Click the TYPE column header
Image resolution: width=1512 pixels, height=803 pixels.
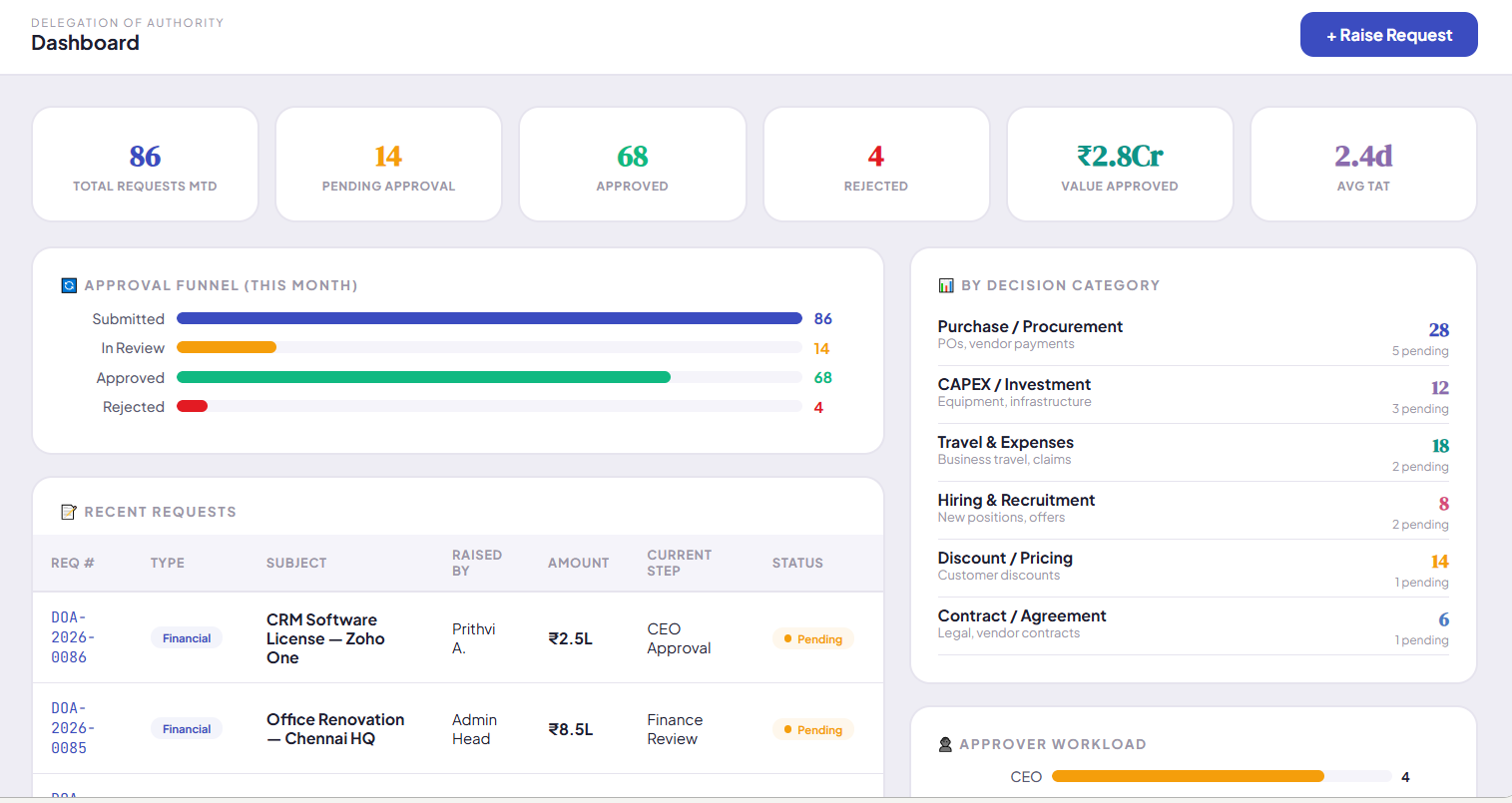click(168, 563)
